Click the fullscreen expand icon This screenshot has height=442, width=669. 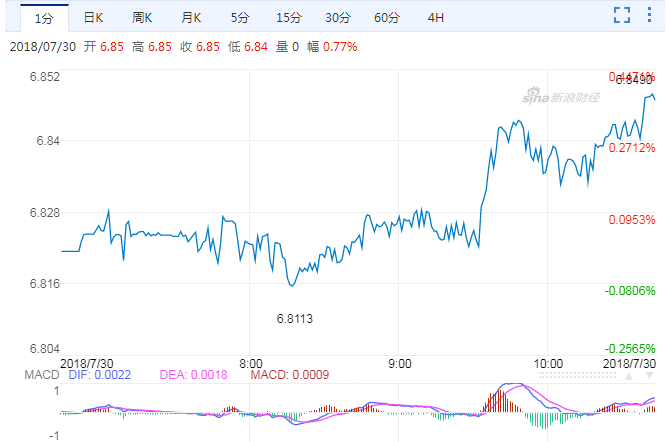point(622,15)
